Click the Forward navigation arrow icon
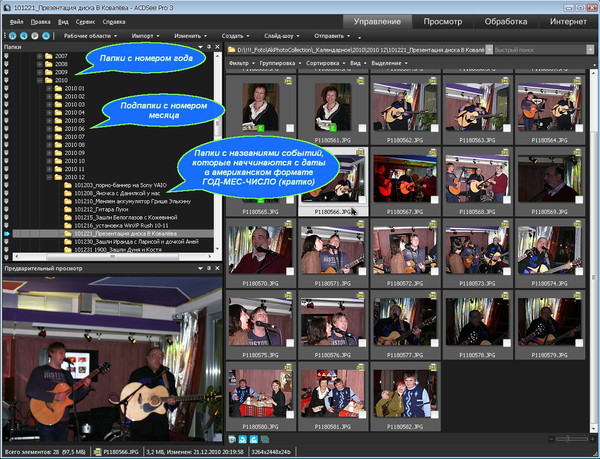Screen dimensions: 600x459 tap(35, 36)
